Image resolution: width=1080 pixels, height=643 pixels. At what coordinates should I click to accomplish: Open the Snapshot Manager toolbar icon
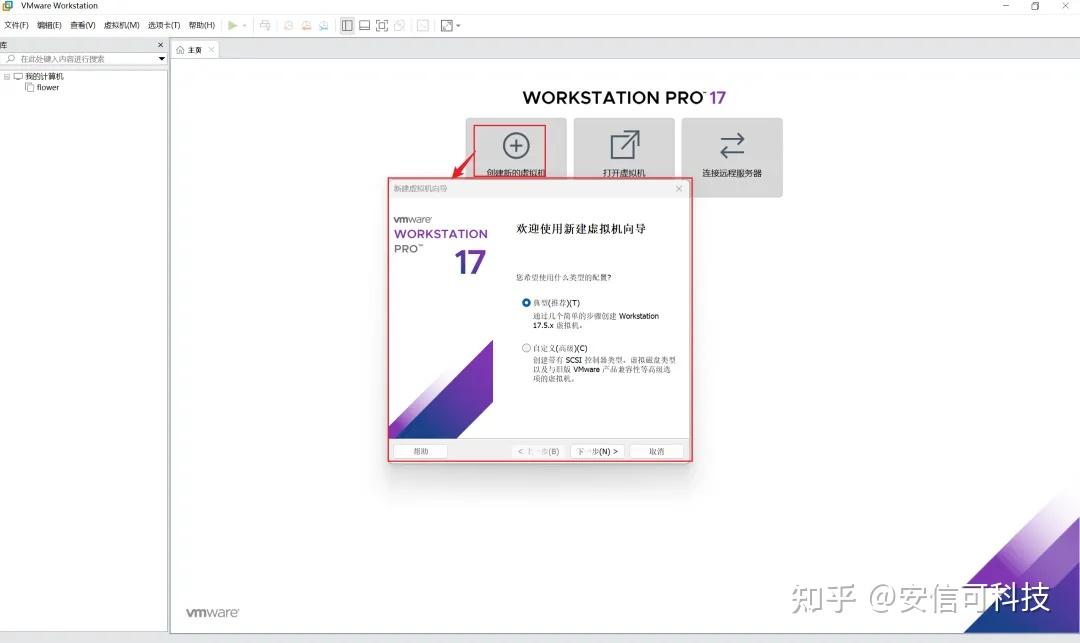tap(323, 25)
